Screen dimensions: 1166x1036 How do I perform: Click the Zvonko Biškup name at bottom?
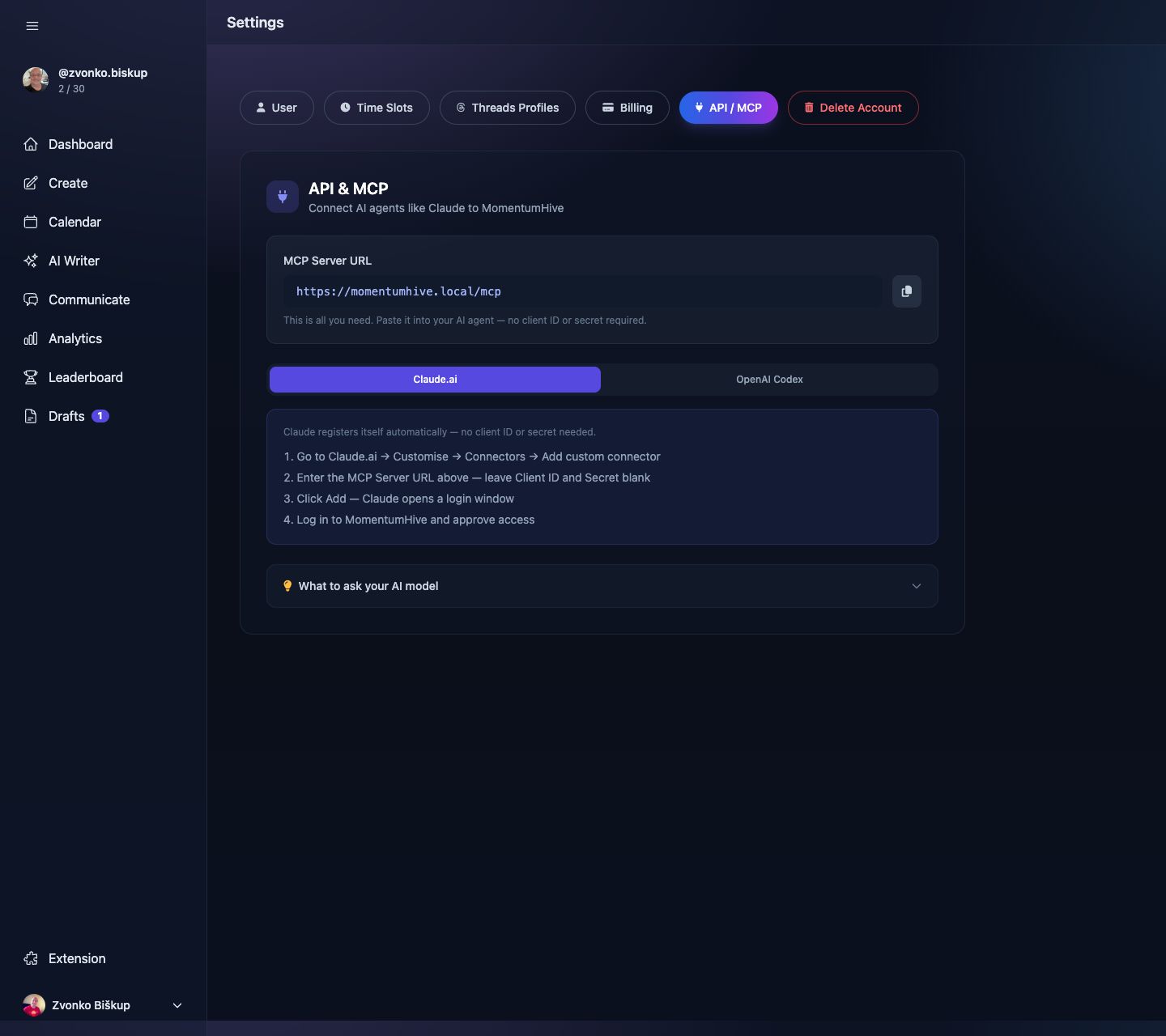point(91,1005)
